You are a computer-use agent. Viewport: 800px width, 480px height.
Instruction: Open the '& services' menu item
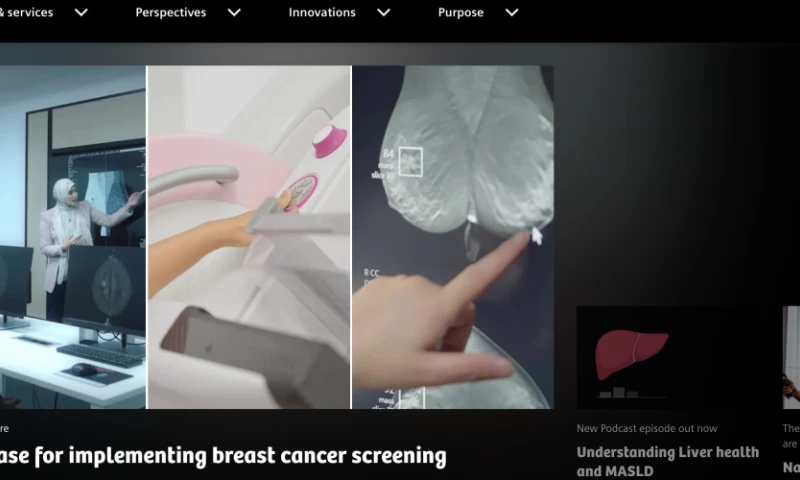coord(26,13)
